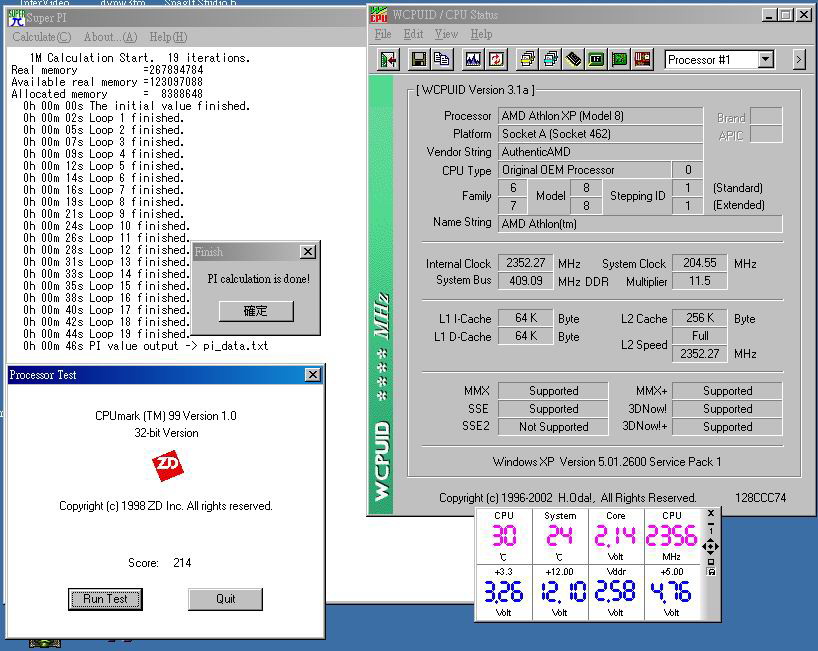This screenshot has width=818, height=651.
Task: Click the four-way move arrows on monitor widget
Action: pos(711,547)
